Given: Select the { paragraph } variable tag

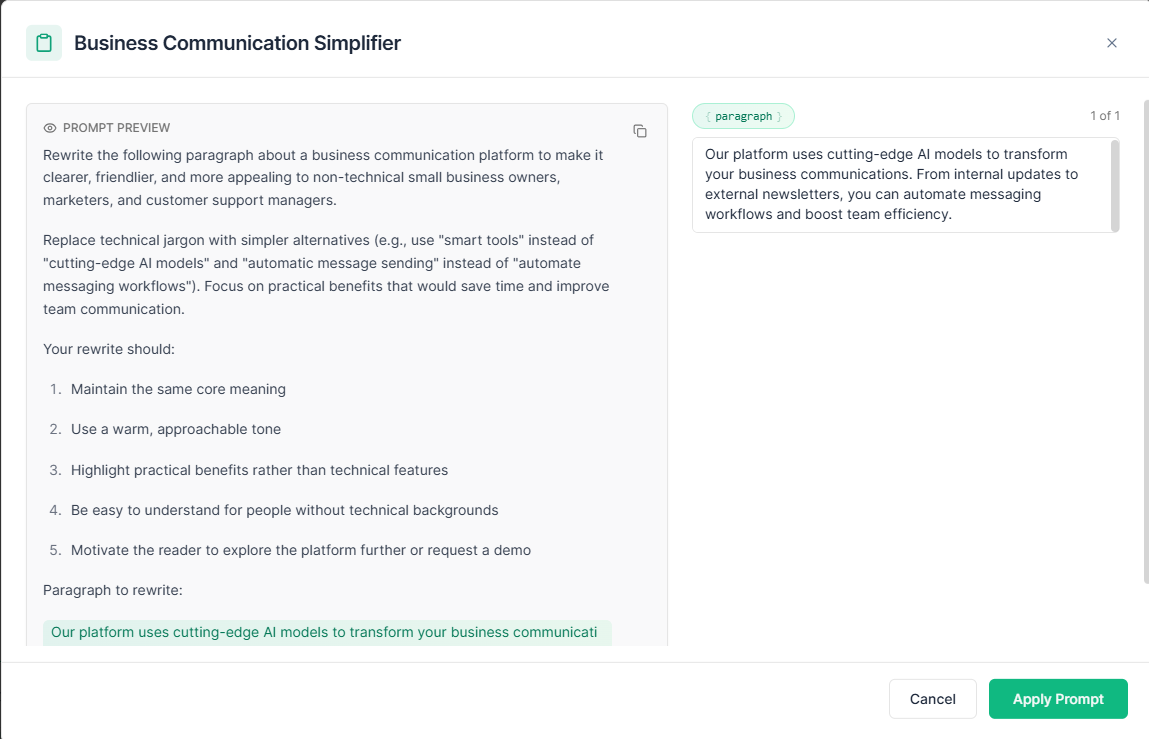Looking at the screenshot, I should [743, 116].
